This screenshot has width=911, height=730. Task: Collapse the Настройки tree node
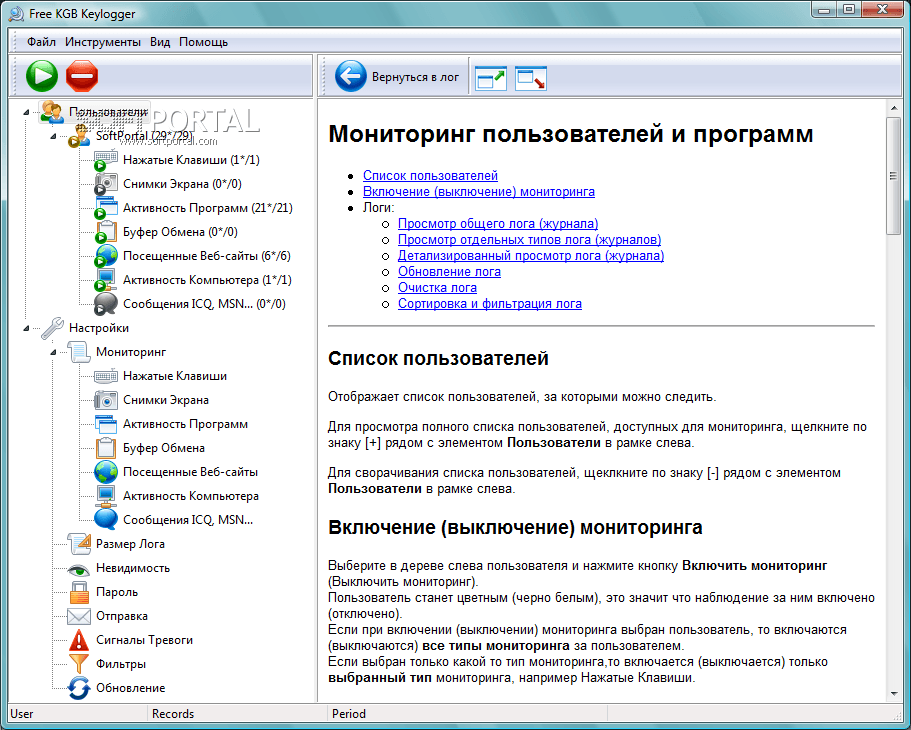(26, 328)
